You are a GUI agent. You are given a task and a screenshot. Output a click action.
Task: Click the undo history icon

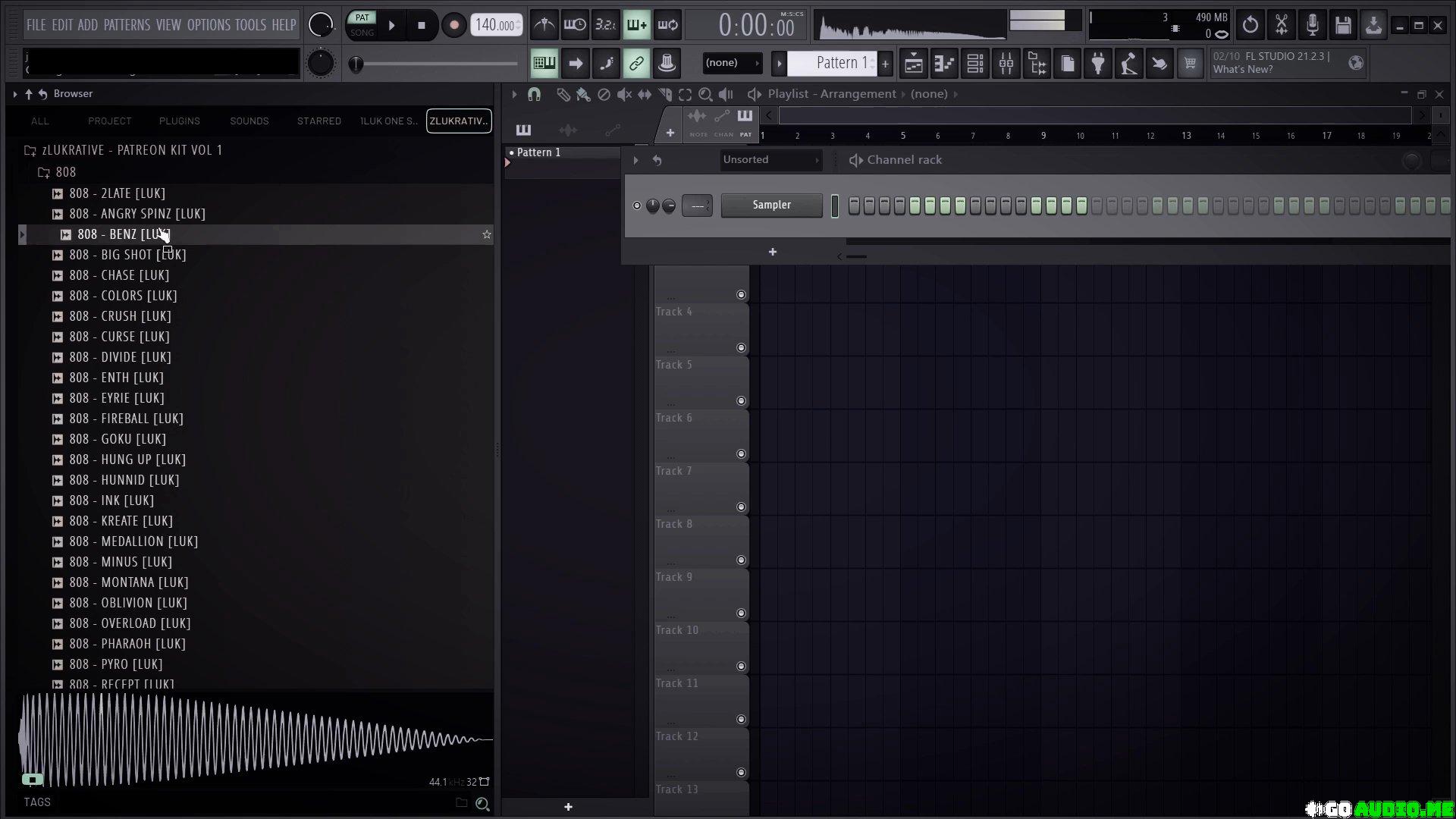[x=1250, y=25]
